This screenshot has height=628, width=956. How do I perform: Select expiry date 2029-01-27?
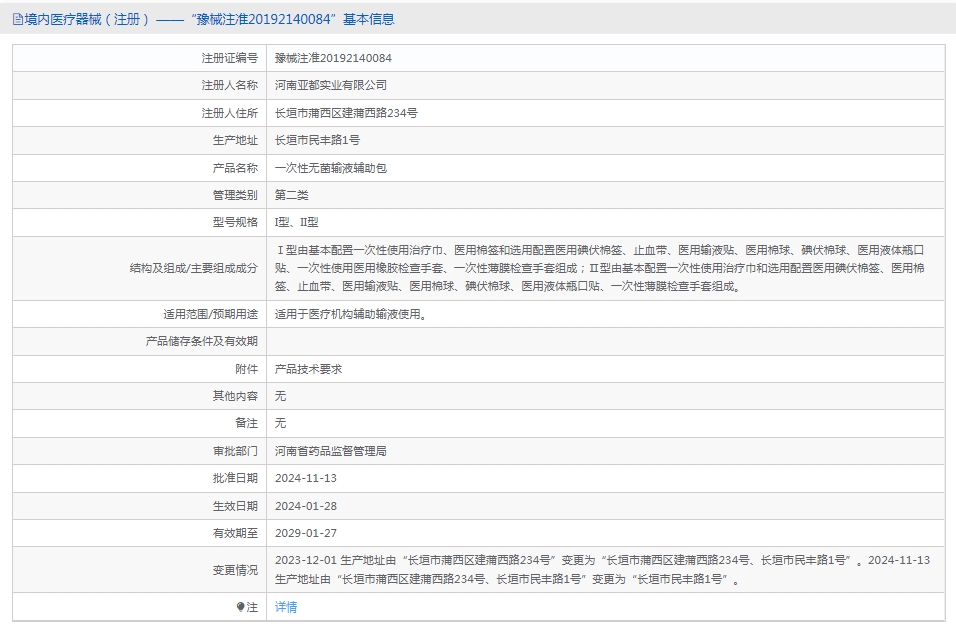[x=305, y=533]
